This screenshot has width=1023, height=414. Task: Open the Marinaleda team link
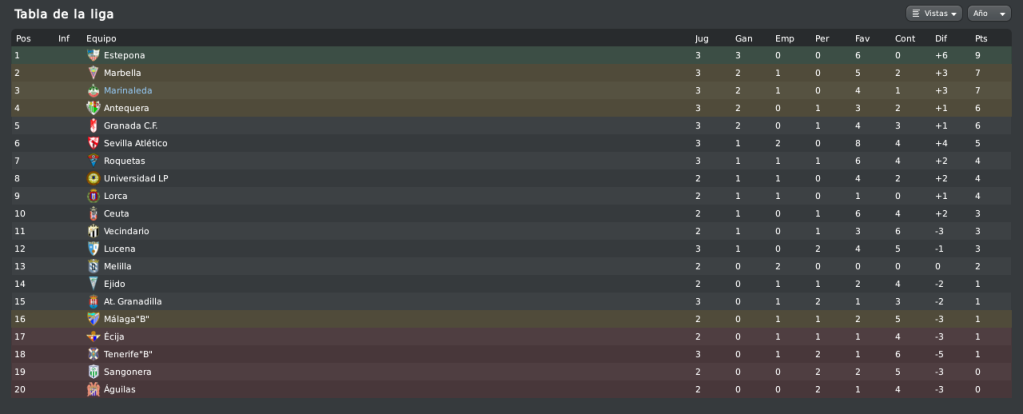[x=128, y=91]
